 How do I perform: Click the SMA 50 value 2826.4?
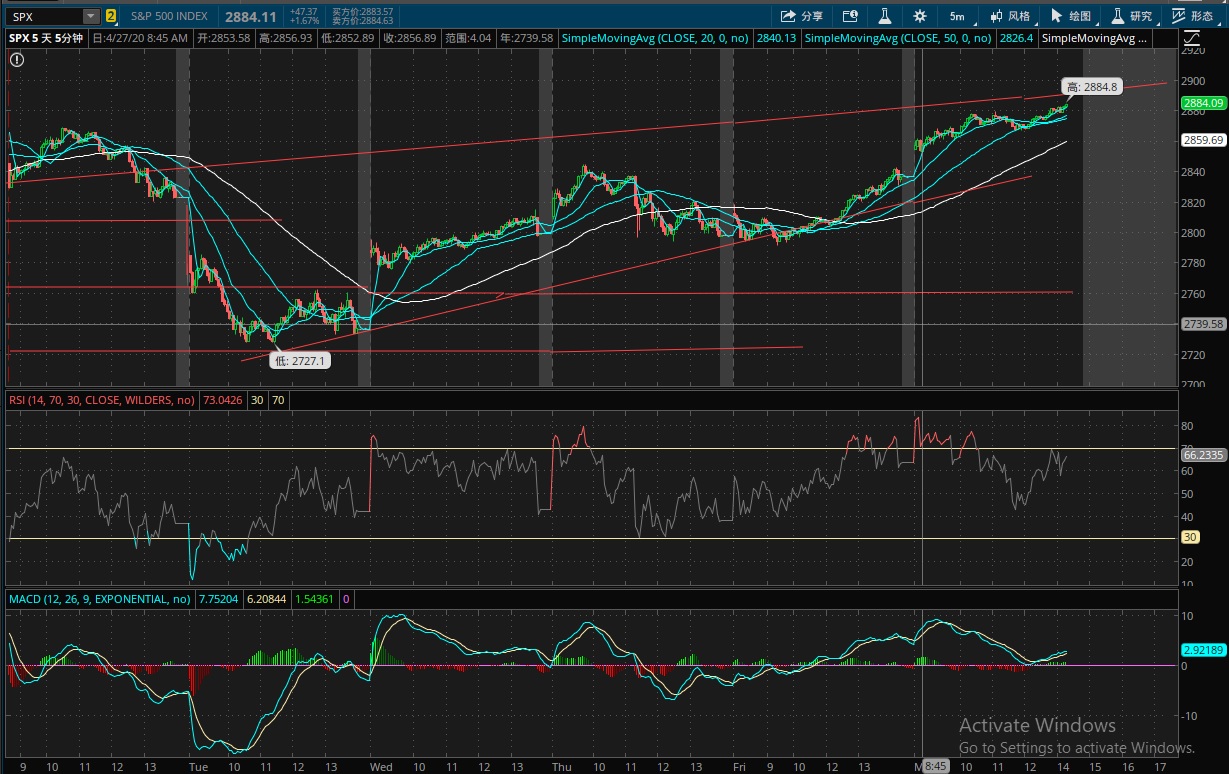[1015, 38]
